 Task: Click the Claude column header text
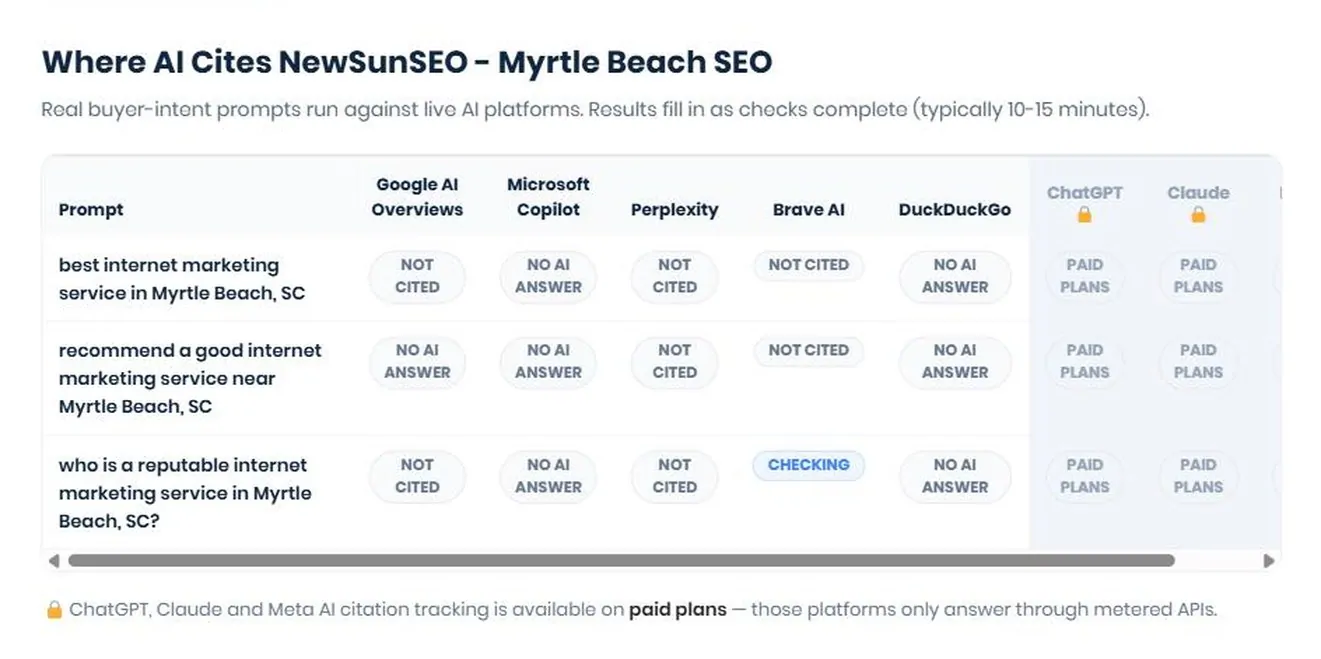coord(1198,192)
